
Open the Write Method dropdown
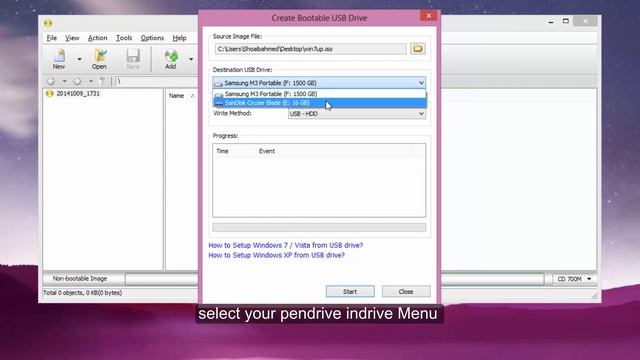pos(356,113)
